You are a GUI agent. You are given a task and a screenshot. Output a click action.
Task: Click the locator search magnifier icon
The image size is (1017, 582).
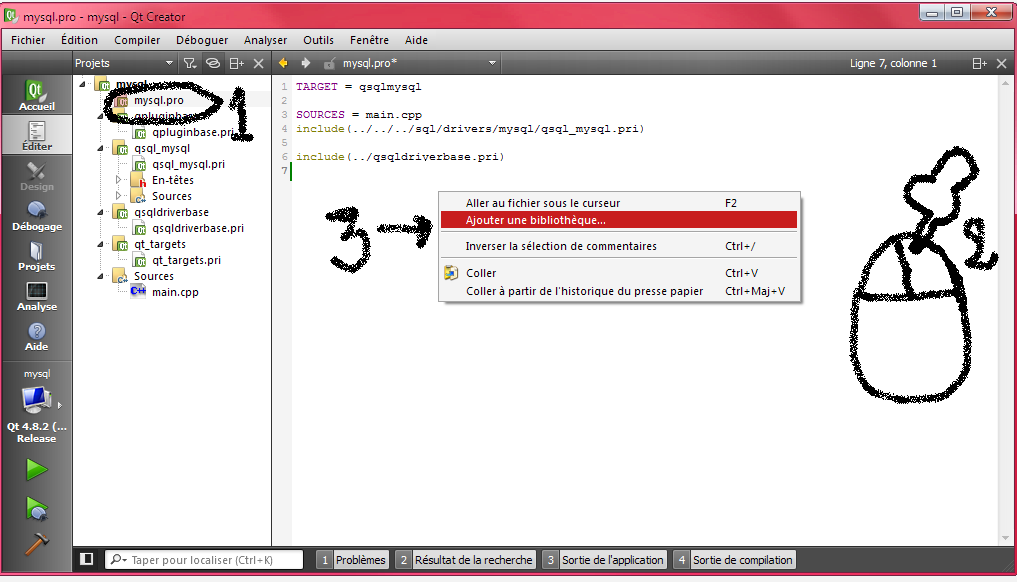click(117, 559)
